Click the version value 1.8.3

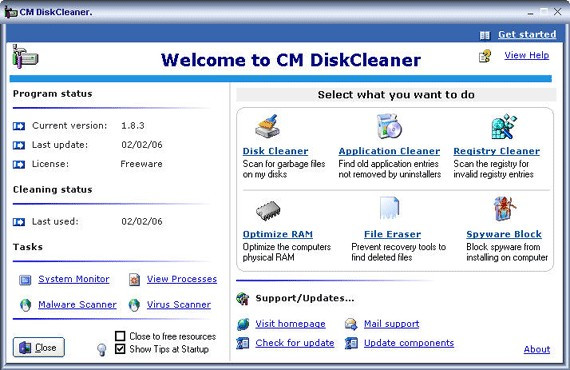pos(133,126)
